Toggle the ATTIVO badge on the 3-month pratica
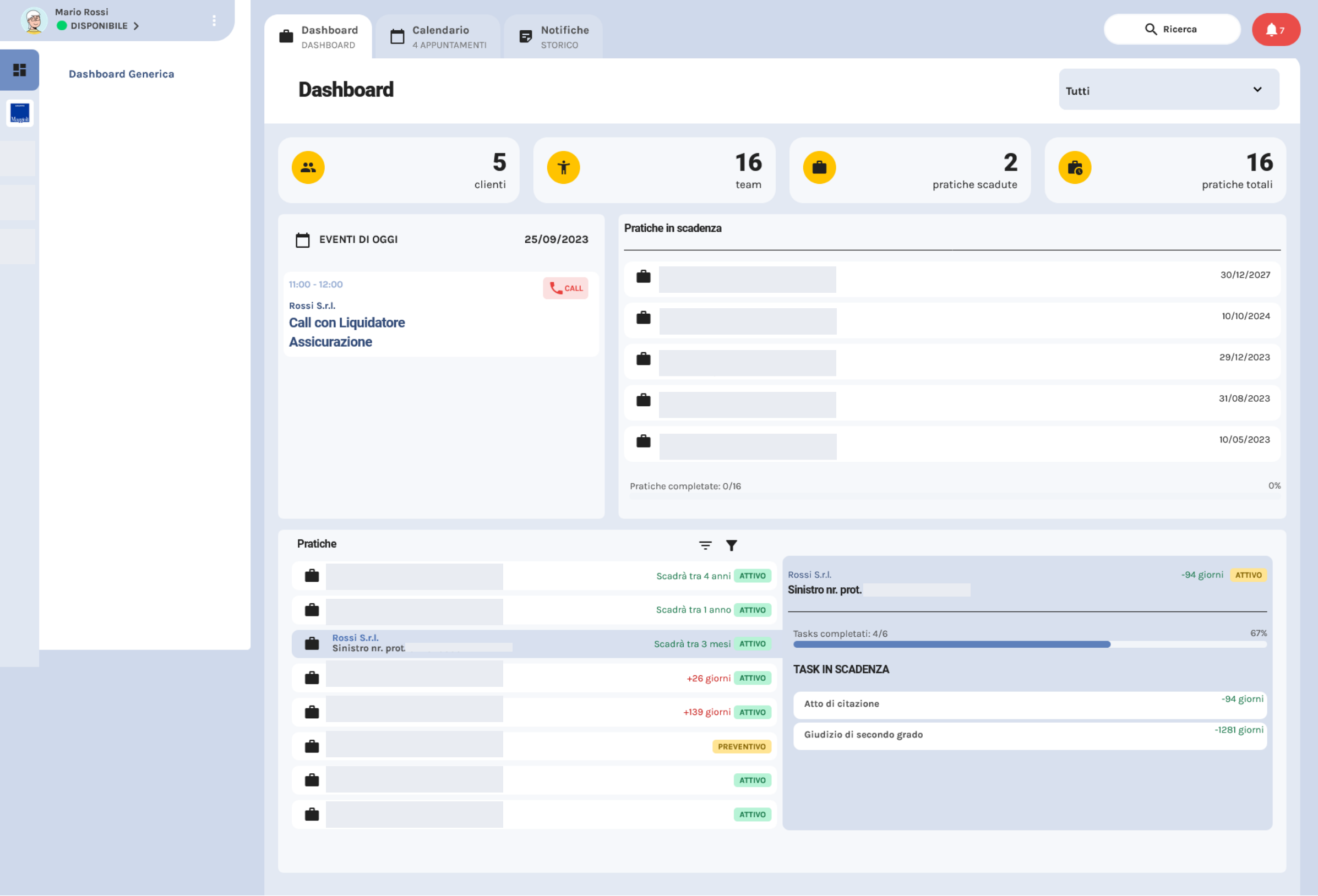Screen dimensions: 1318x896 click(x=753, y=643)
